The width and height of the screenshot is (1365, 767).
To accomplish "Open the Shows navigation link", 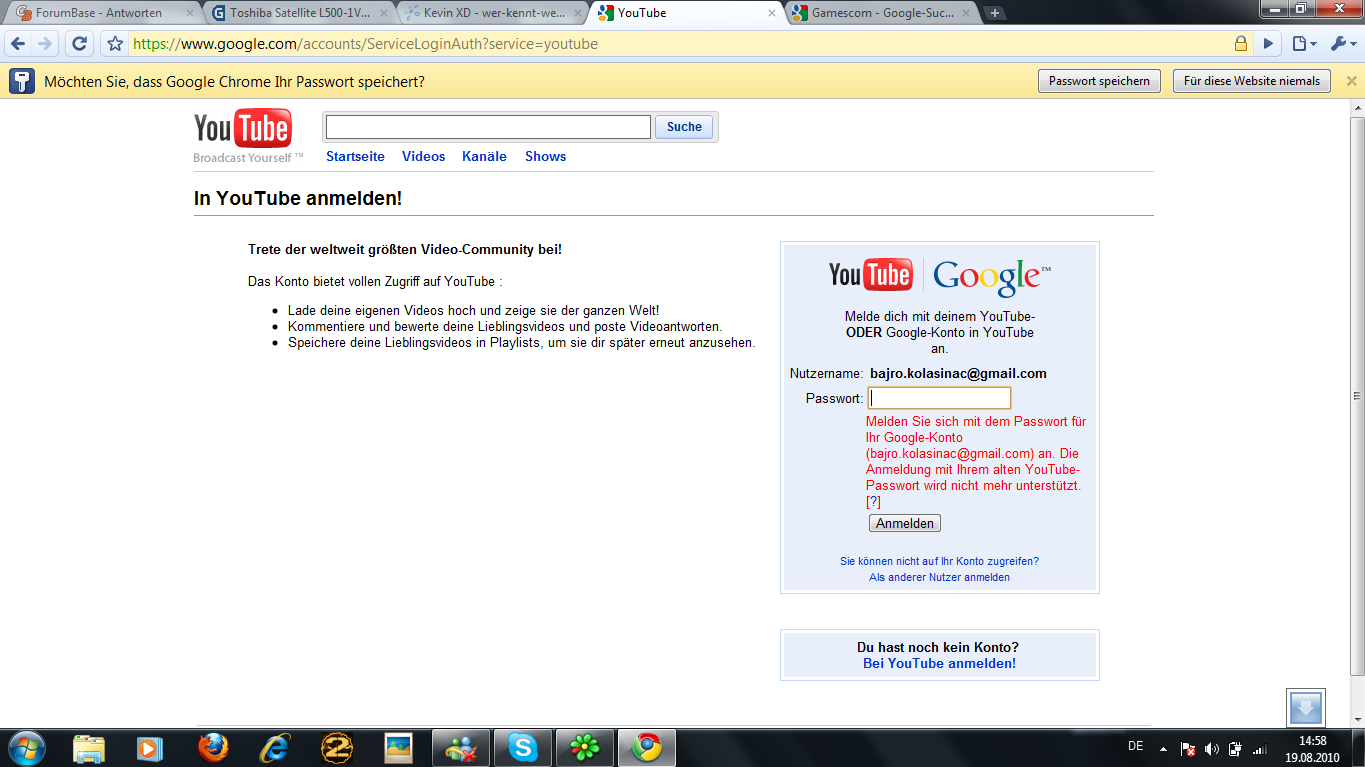I will coord(545,156).
